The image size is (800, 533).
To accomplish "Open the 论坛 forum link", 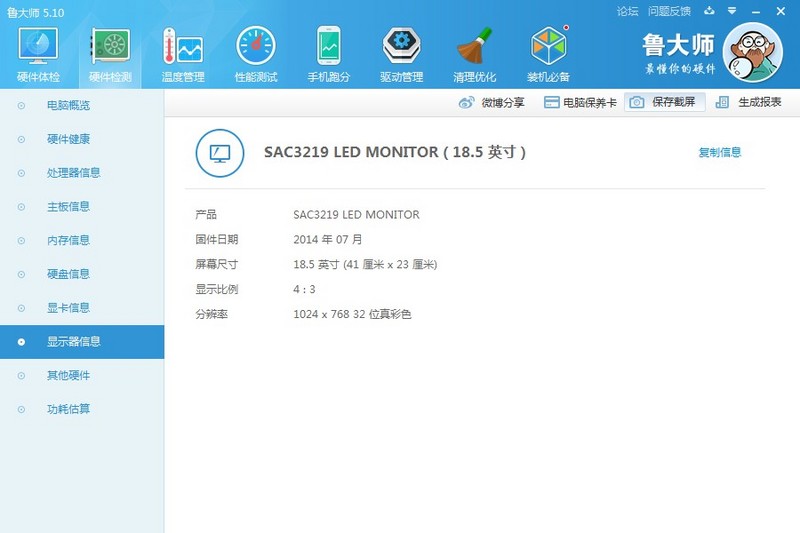I will pyautogui.click(x=627, y=11).
